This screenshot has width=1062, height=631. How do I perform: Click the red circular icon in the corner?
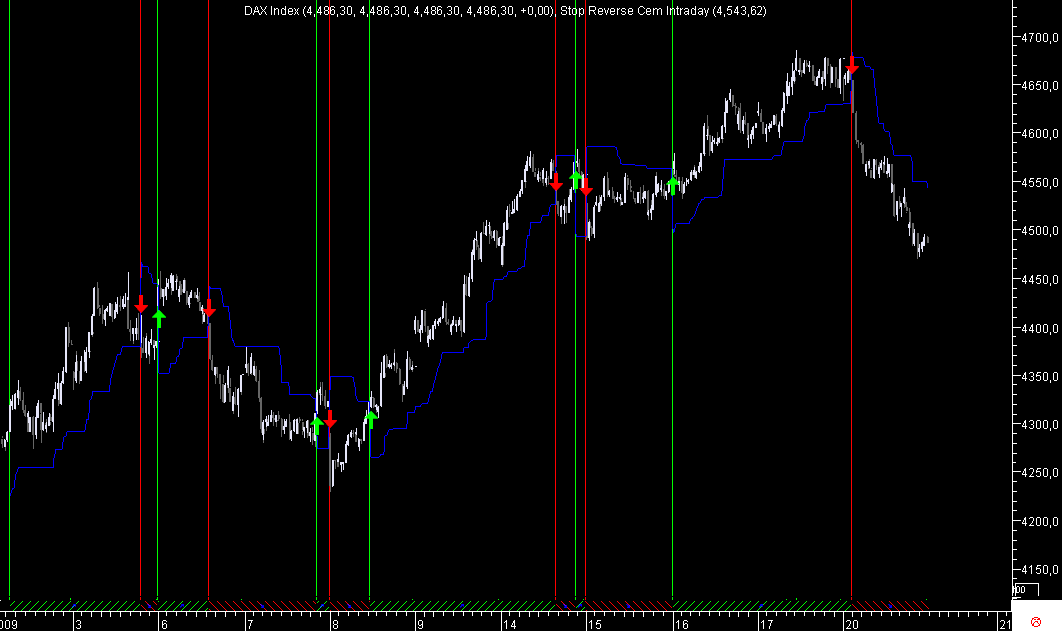[x=1035, y=622]
